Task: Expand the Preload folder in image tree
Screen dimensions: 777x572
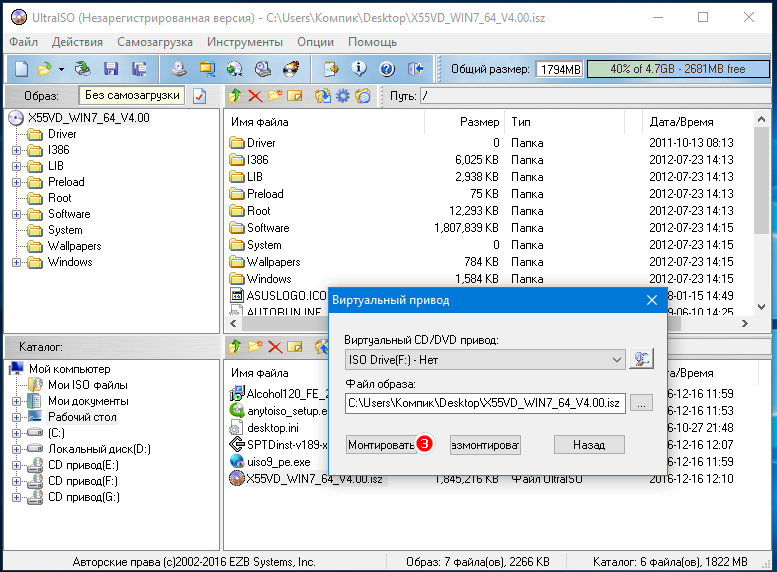Action: tap(16, 182)
